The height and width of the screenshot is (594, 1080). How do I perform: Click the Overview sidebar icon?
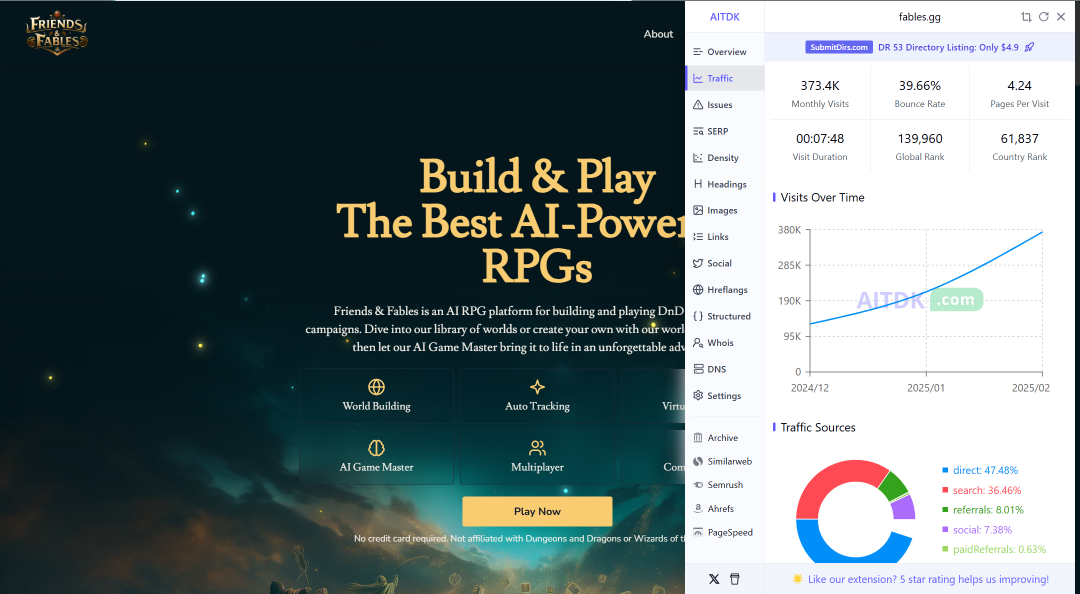click(x=698, y=52)
